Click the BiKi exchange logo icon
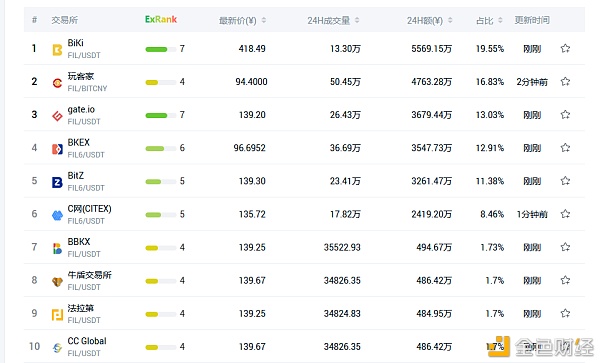This screenshot has width=600, height=363. [x=57, y=50]
